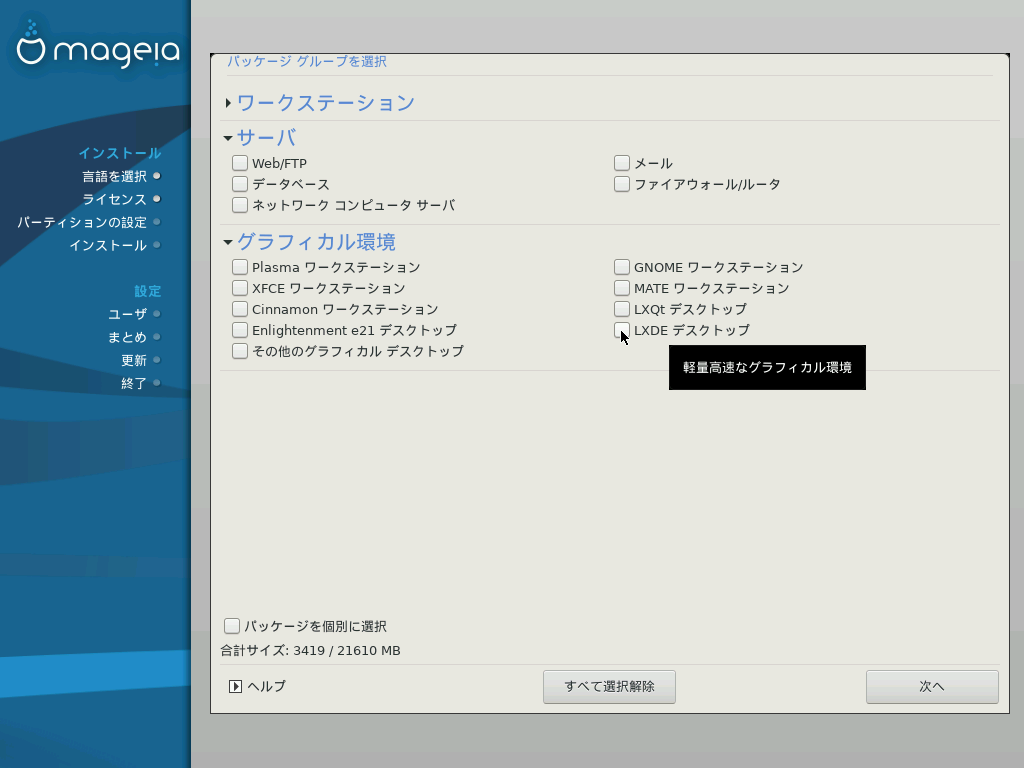Toggle パッケージを個別に選択 checkbox

[x=232, y=626]
